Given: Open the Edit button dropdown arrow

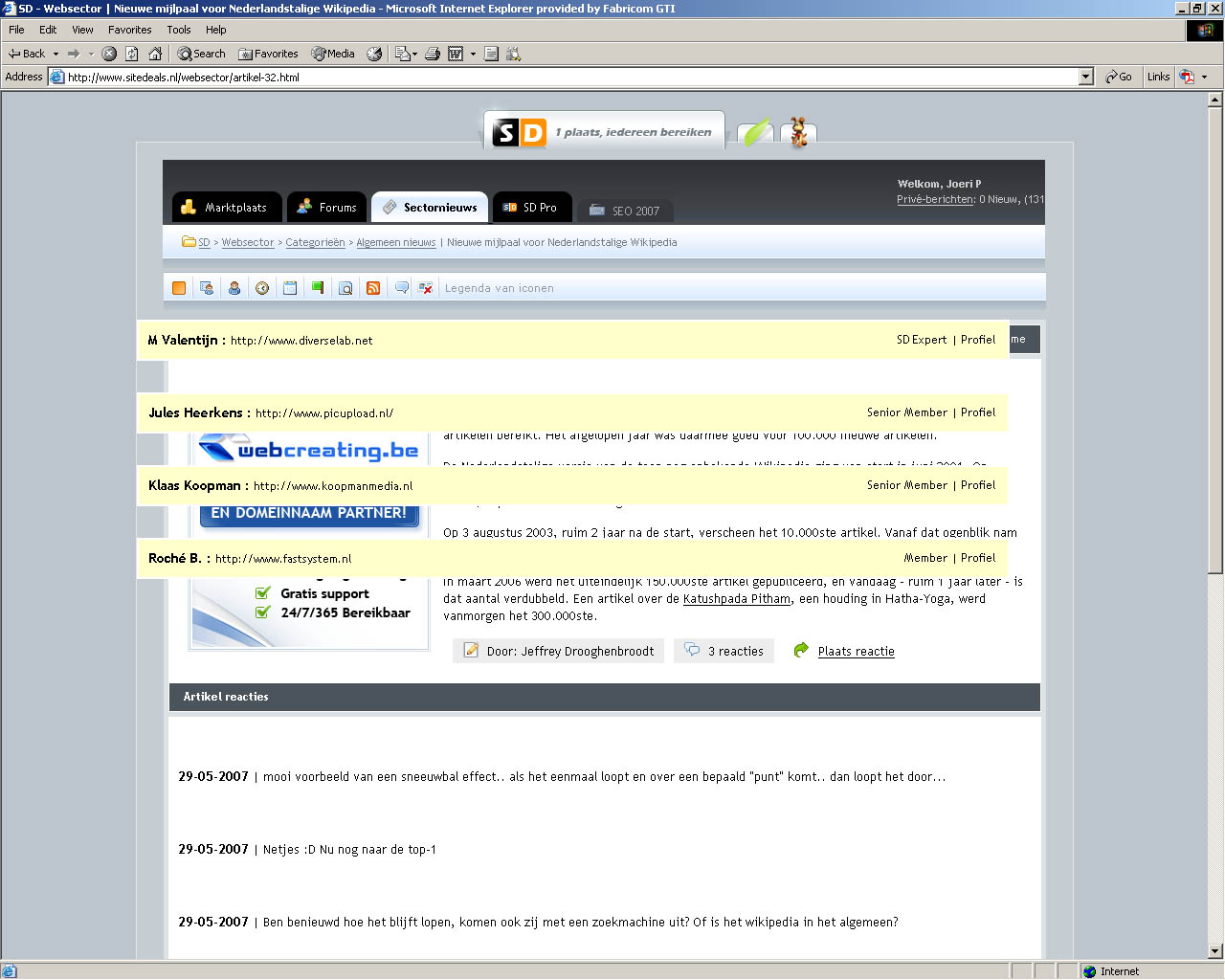Looking at the screenshot, I should (x=473, y=54).
